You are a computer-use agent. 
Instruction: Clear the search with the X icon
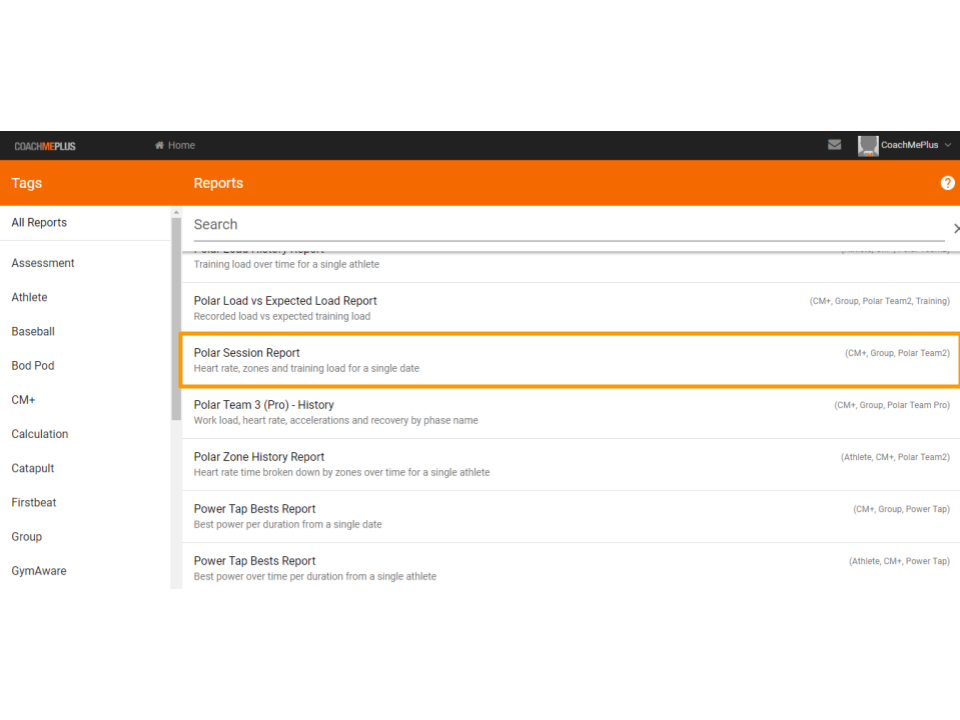[956, 228]
